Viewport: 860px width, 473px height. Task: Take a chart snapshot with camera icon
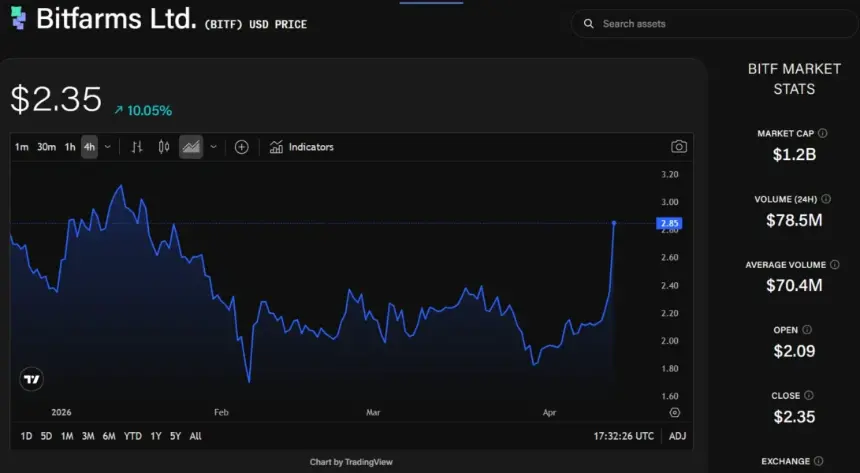coord(679,147)
